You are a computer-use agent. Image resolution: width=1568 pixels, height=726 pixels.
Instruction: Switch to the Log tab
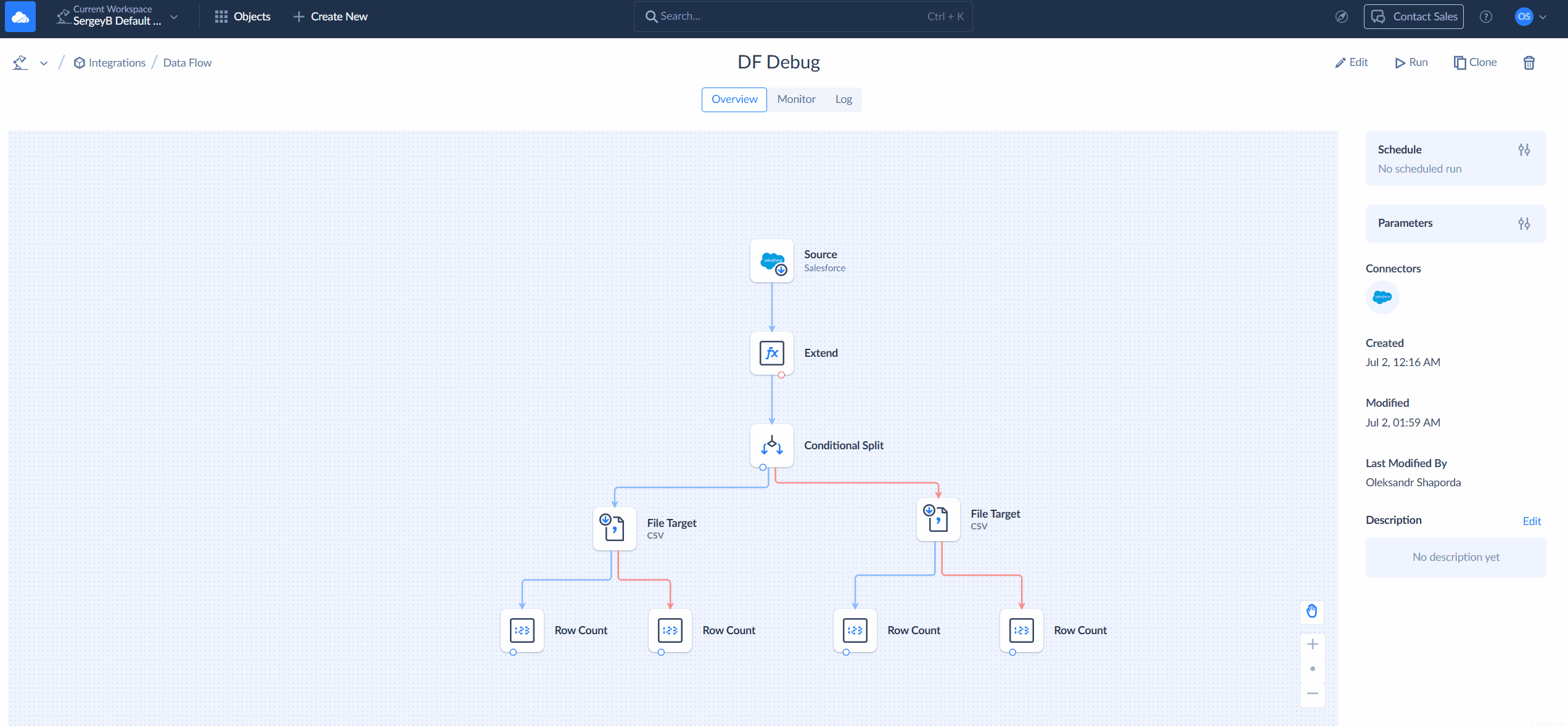pyautogui.click(x=844, y=99)
